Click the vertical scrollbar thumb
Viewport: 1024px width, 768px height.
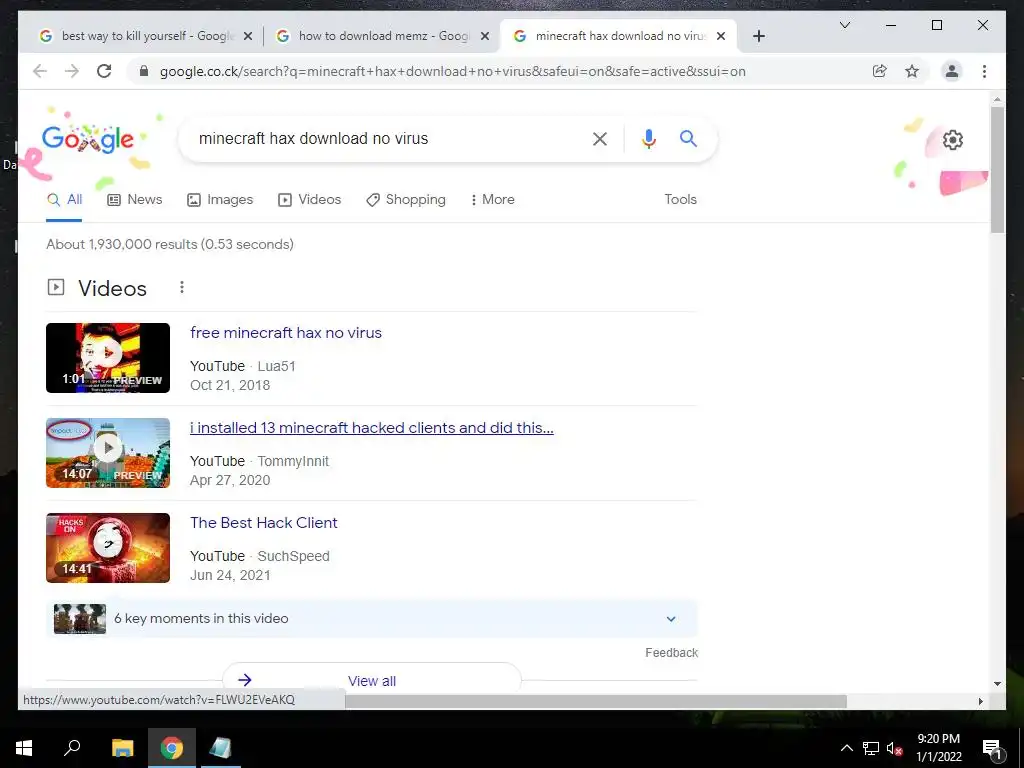coord(997,169)
